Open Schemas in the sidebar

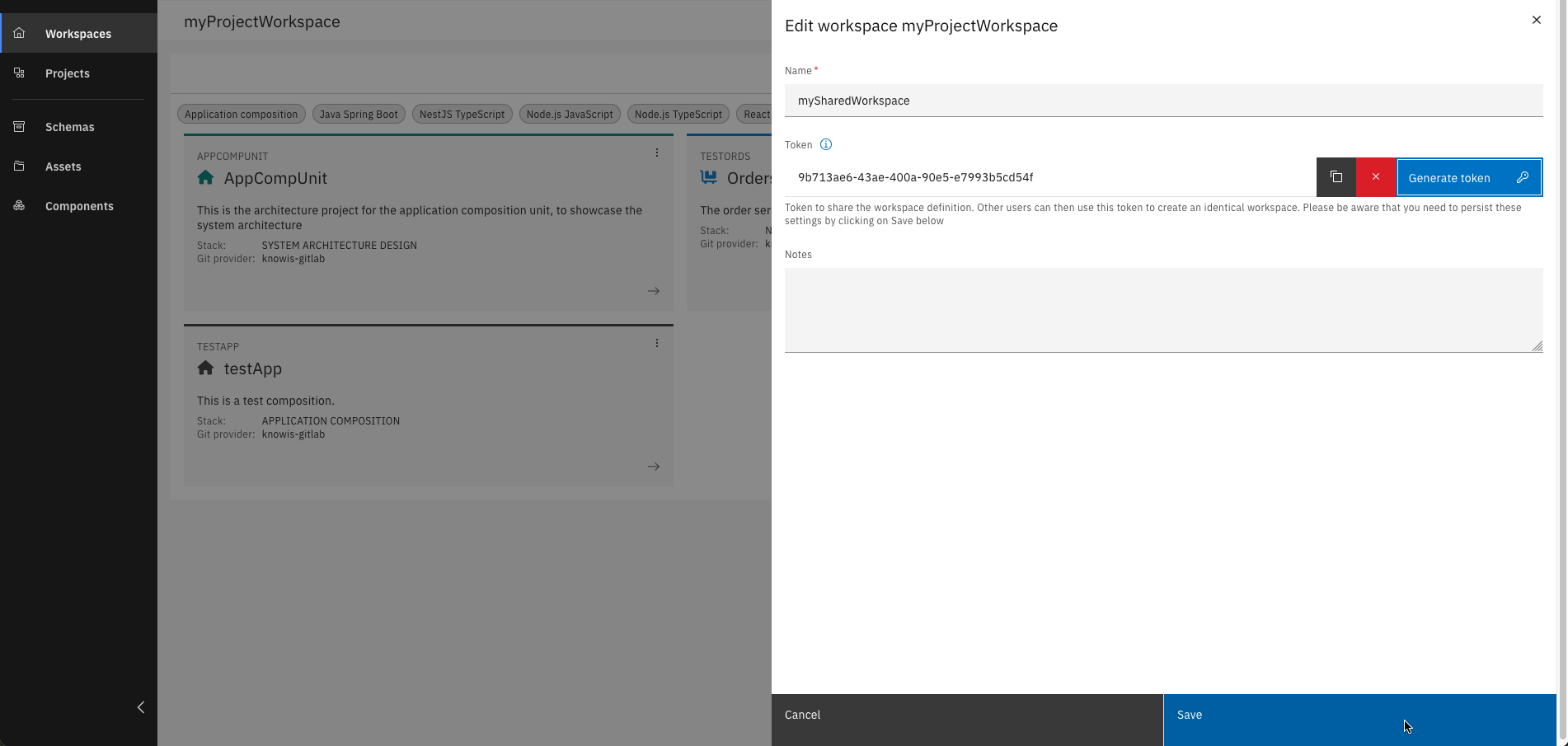(69, 127)
